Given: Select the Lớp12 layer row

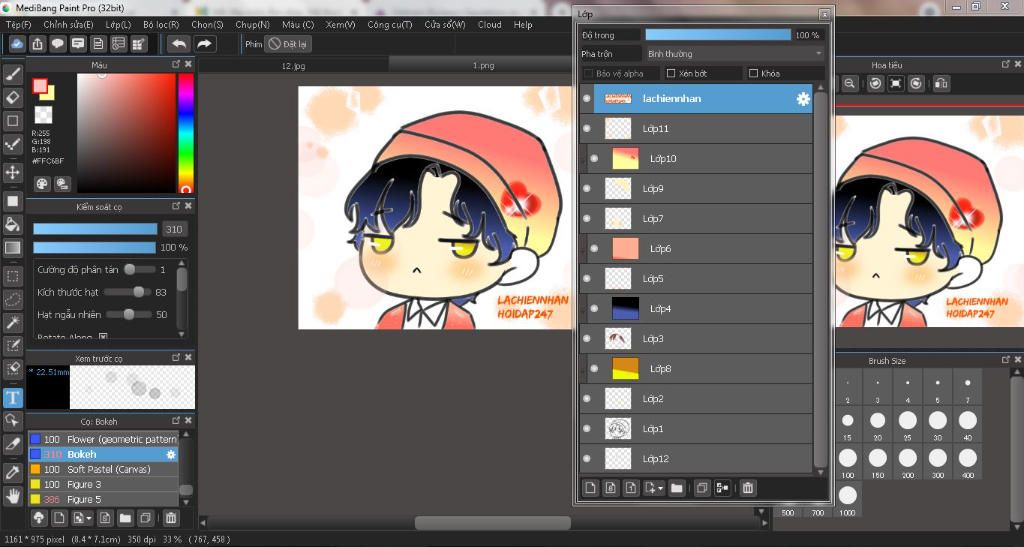Looking at the screenshot, I should coord(696,459).
